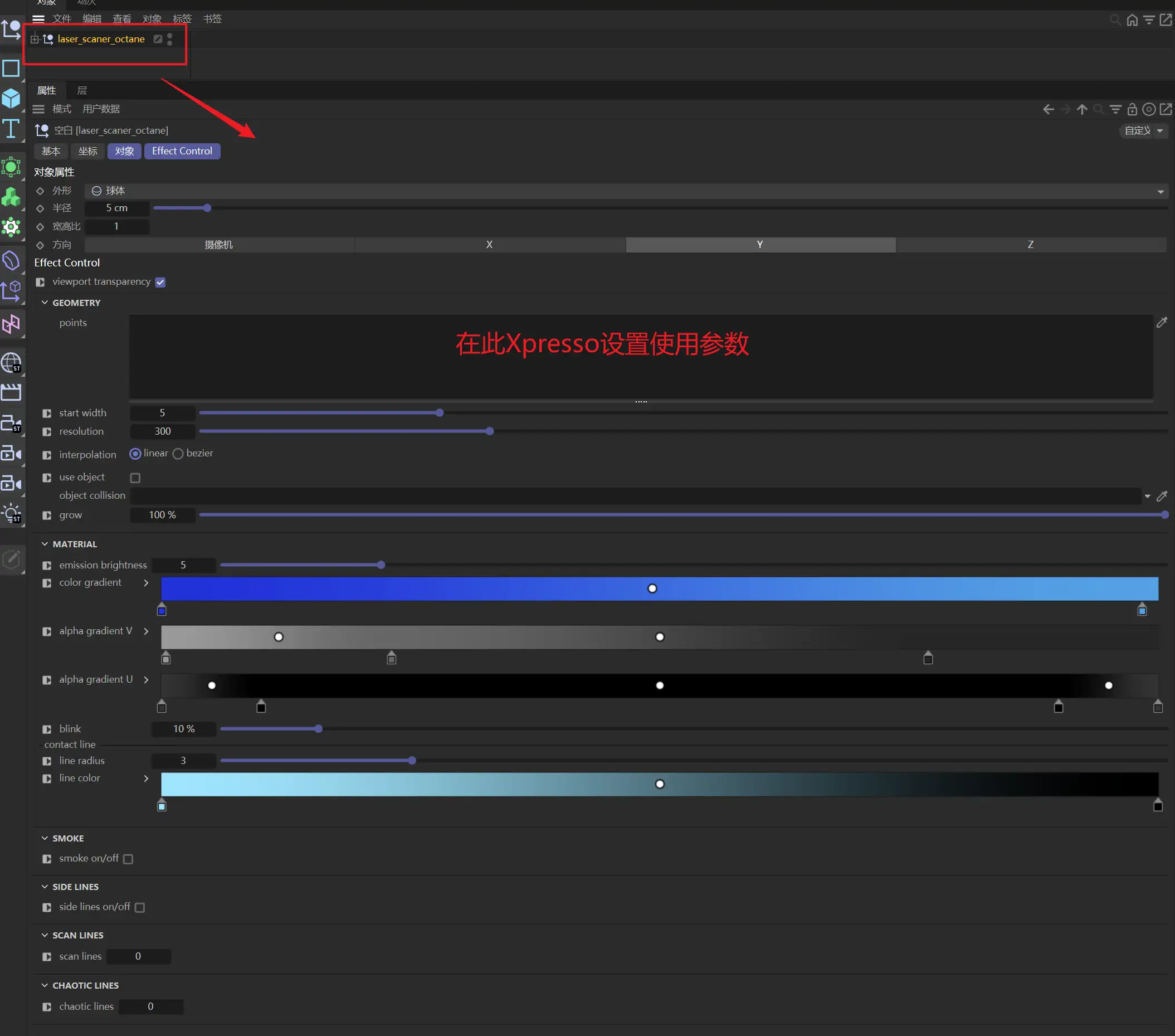Screen dimensions: 1175x1036
Task: Open the 用户数据 menu
Action: tap(101, 109)
